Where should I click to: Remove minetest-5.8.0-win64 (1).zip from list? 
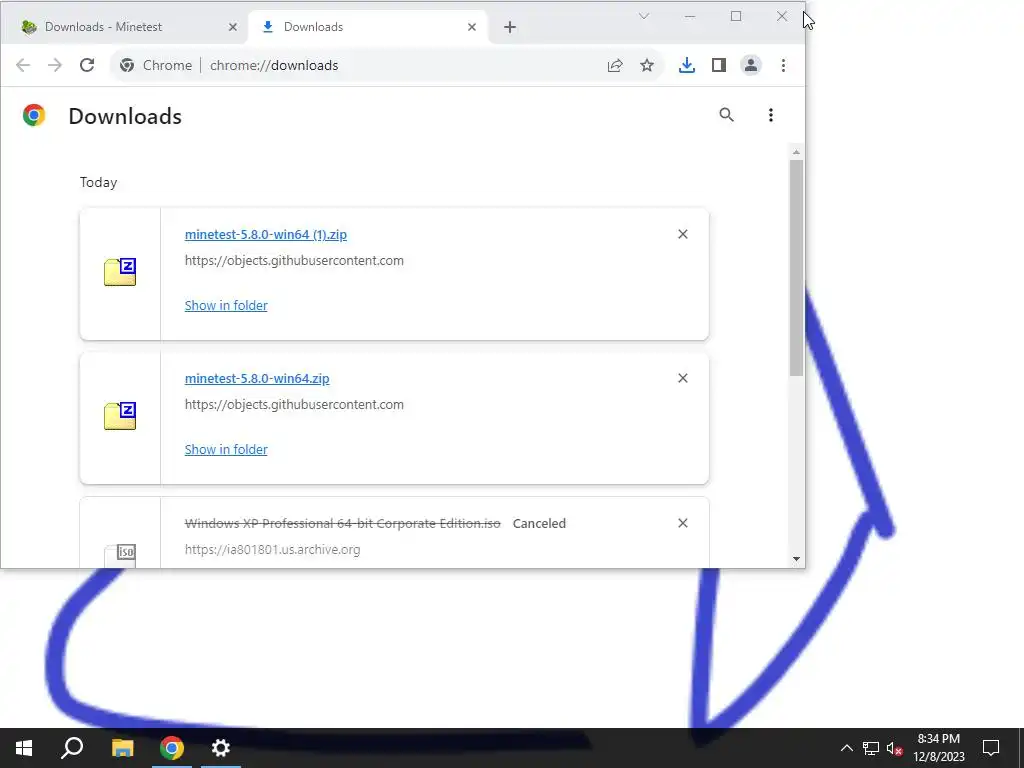pos(682,234)
